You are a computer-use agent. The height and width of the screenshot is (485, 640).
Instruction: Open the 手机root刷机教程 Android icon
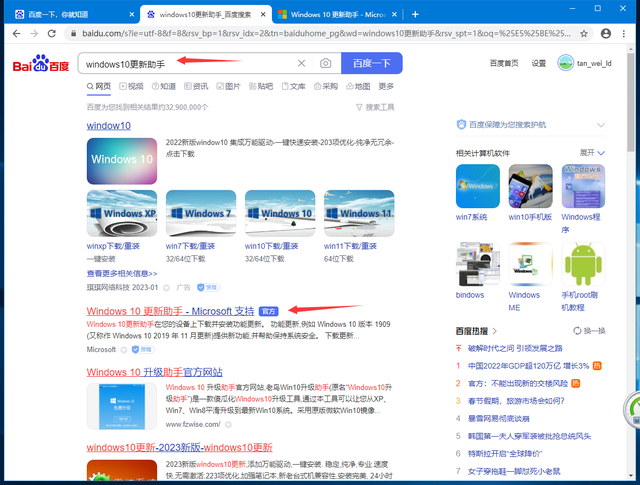[x=583, y=264]
